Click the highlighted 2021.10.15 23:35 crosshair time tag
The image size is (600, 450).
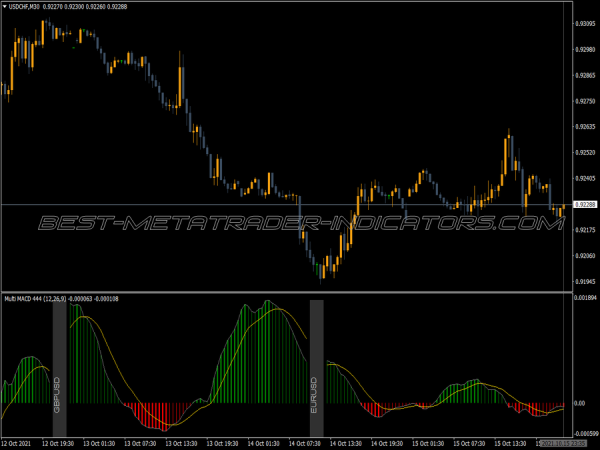(x=563, y=443)
